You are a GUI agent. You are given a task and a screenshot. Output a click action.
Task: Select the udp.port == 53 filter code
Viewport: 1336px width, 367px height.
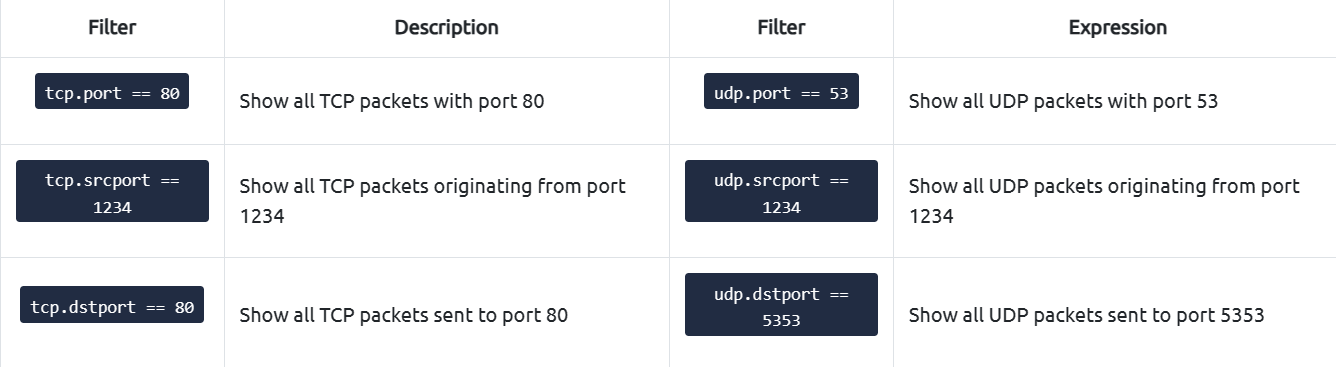pyautogui.click(x=781, y=91)
